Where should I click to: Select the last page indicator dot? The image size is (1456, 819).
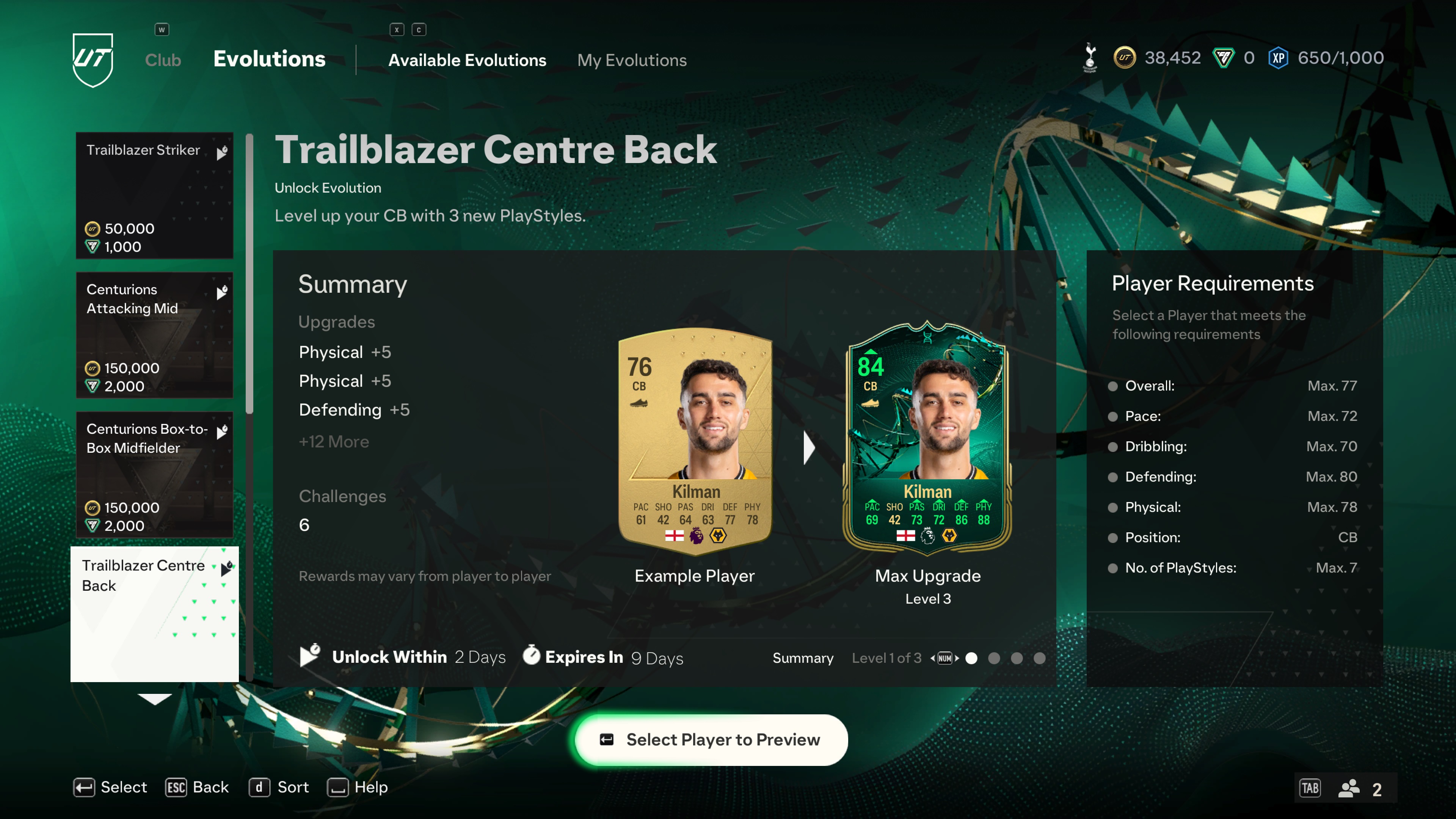point(1039,659)
